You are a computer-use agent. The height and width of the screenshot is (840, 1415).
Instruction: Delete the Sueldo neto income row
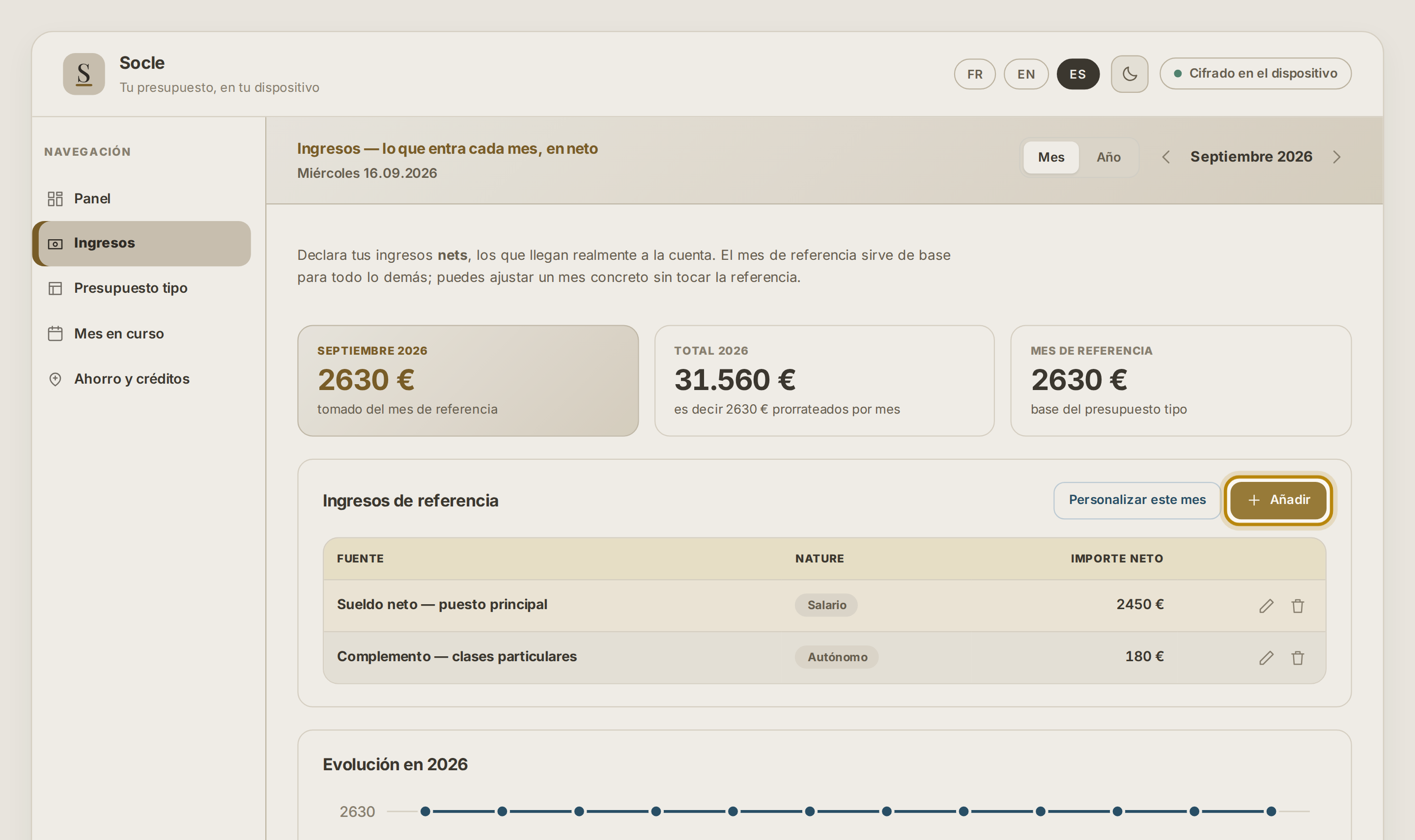pos(1297,606)
